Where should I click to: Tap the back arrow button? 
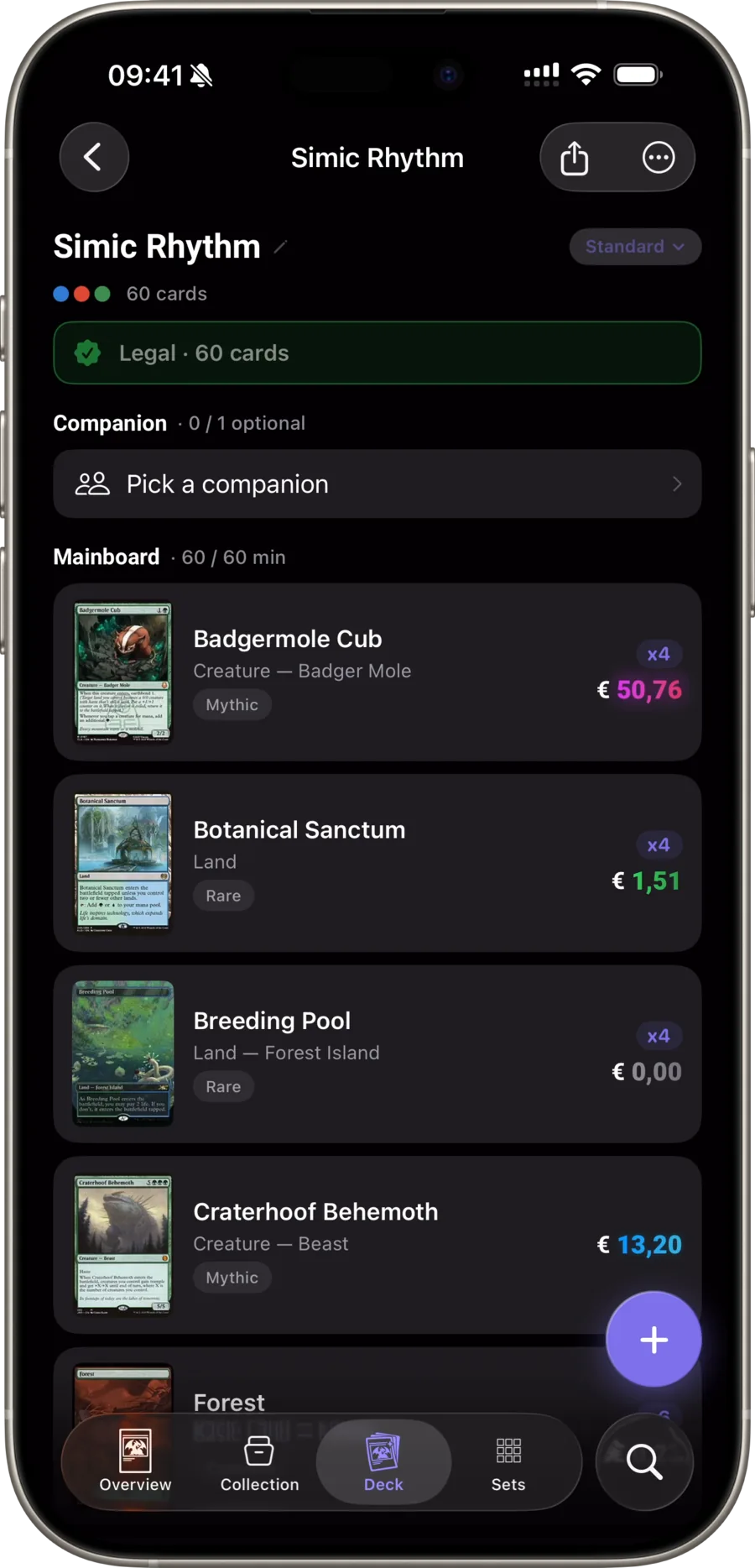click(94, 157)
